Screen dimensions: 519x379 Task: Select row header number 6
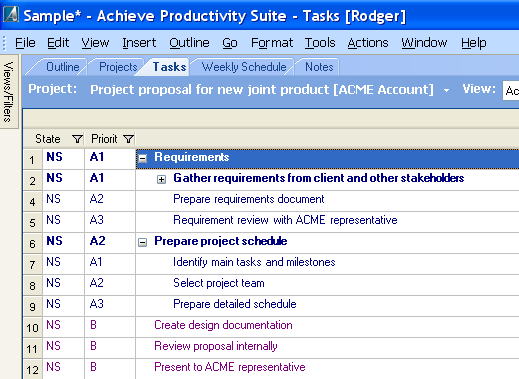[x=32, y=244]
